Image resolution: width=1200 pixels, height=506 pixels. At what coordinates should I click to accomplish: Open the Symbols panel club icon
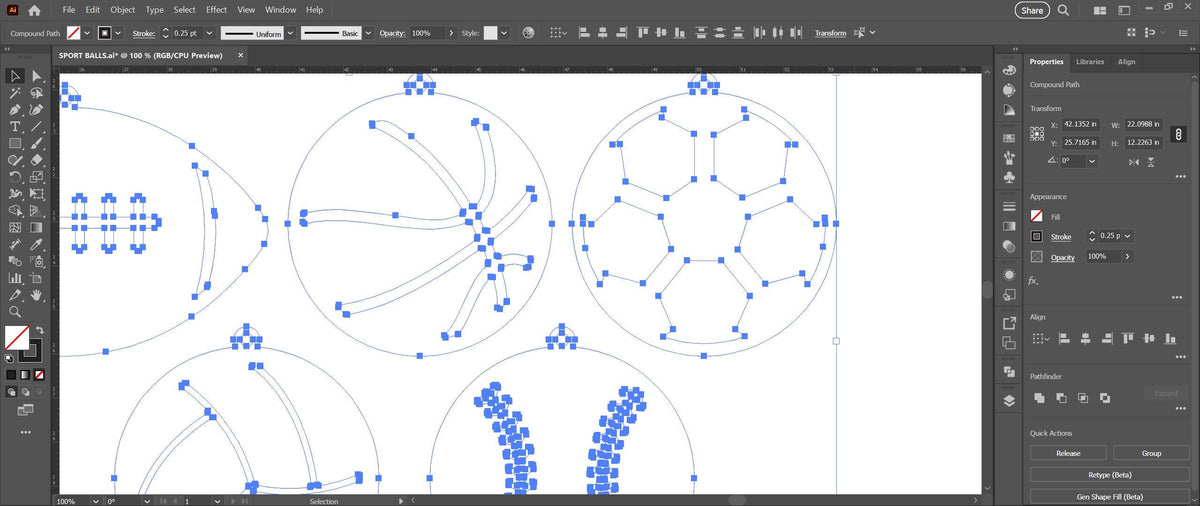click(x=1009, y=177)
